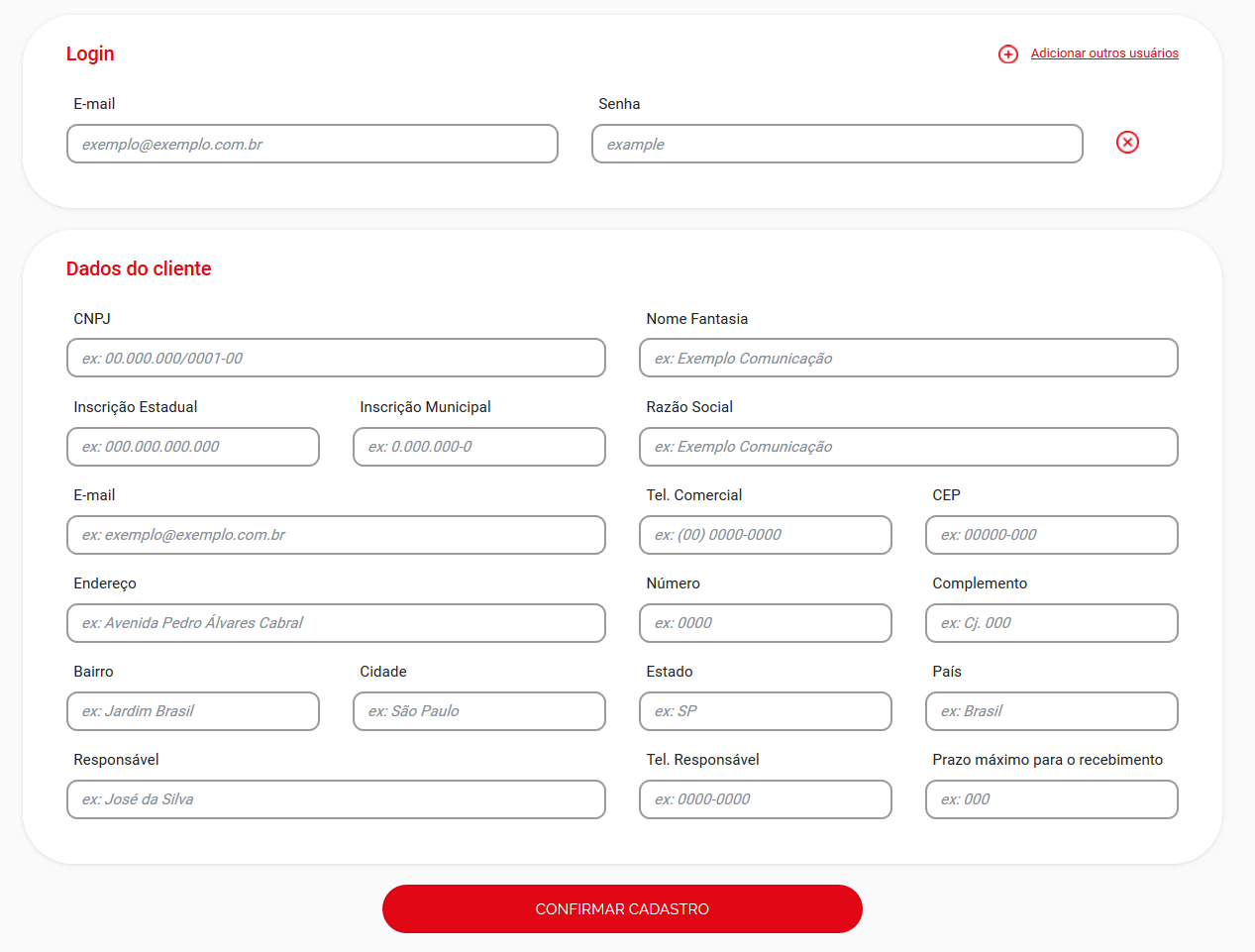Click CONFIRMAR CADASTRO button
1255x952 pixels.
(622, 908)
